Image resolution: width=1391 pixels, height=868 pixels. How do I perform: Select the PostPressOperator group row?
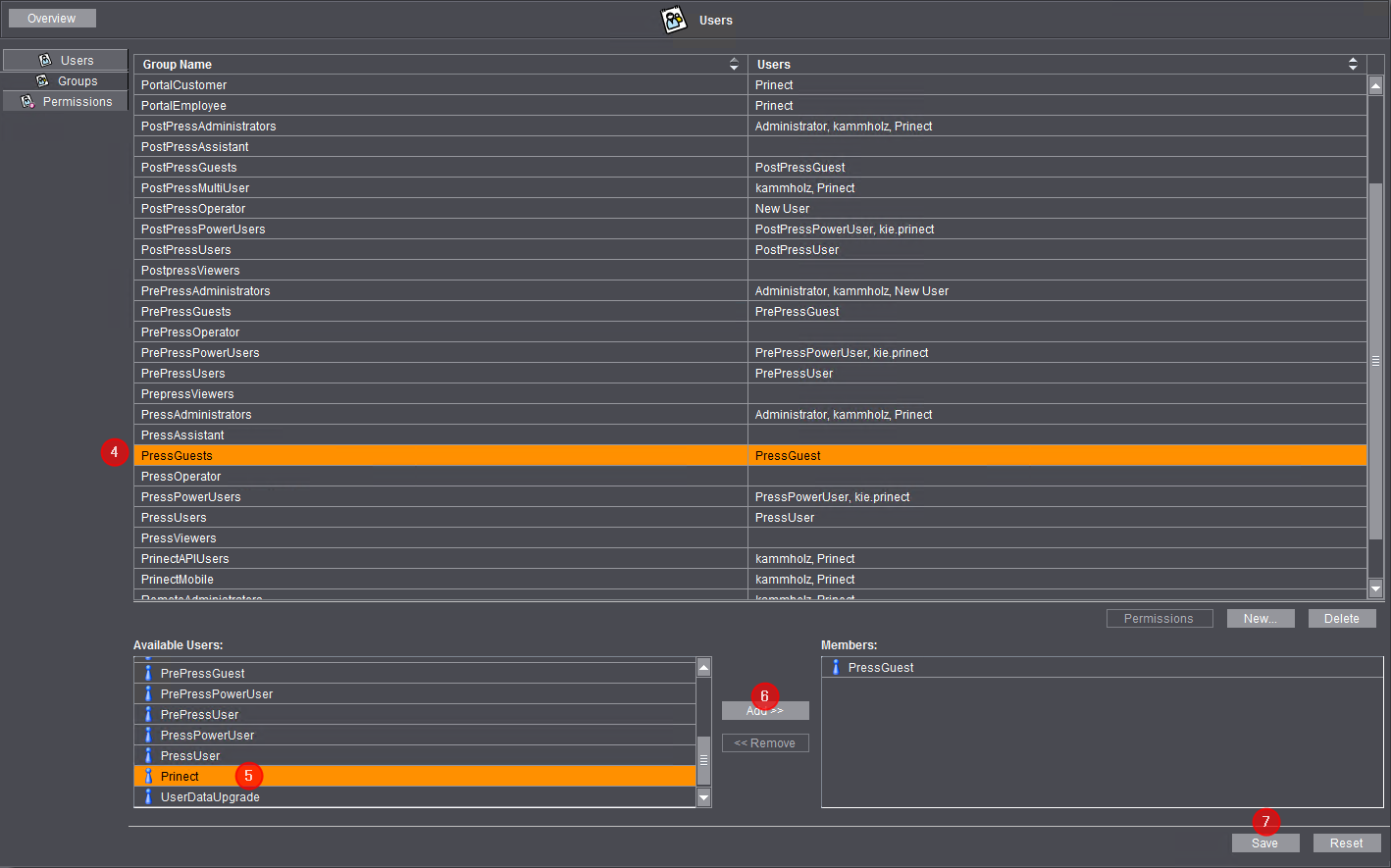coord(750,208)
